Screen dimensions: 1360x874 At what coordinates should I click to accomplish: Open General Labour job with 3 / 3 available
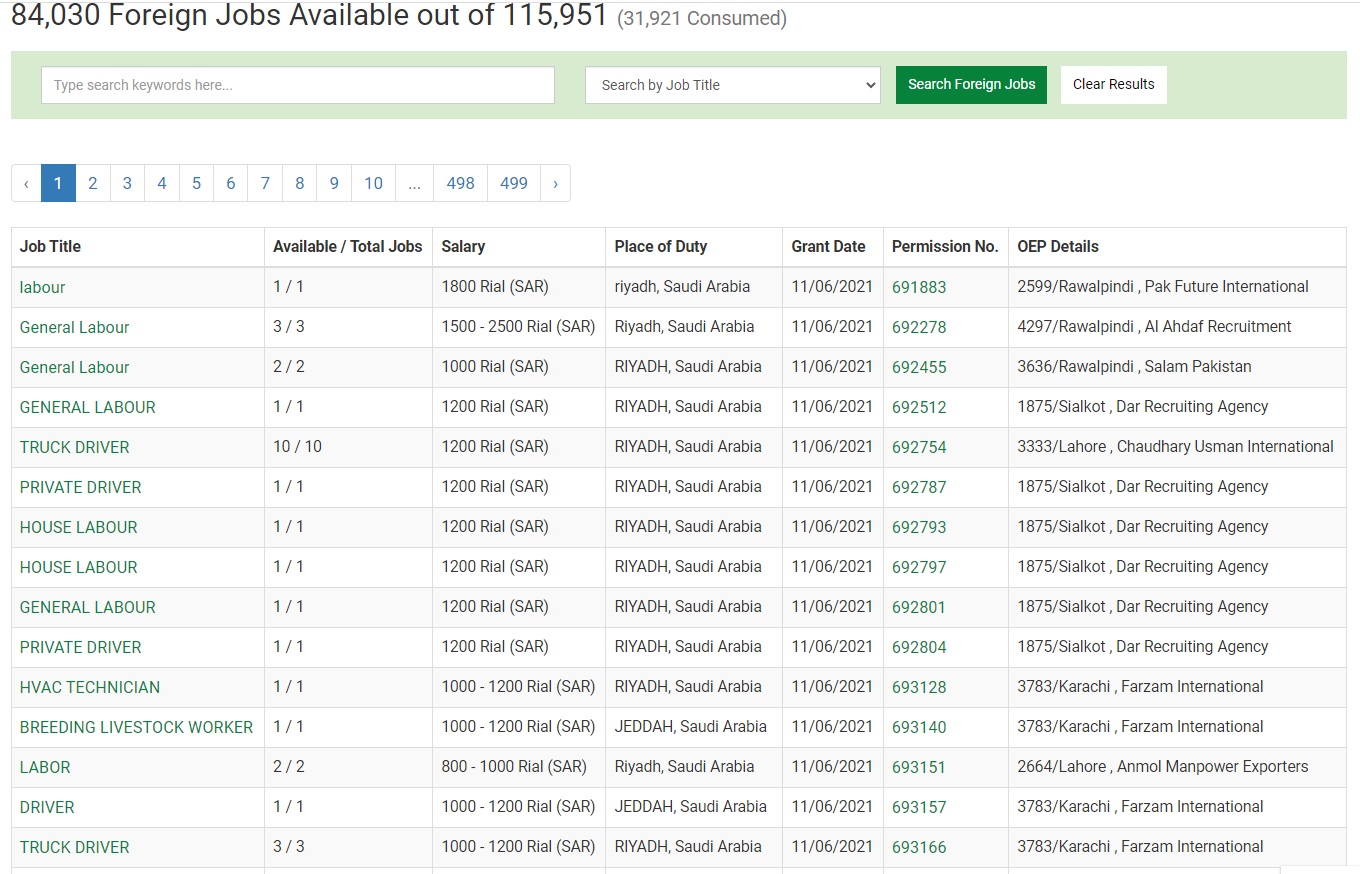point(74,327)
